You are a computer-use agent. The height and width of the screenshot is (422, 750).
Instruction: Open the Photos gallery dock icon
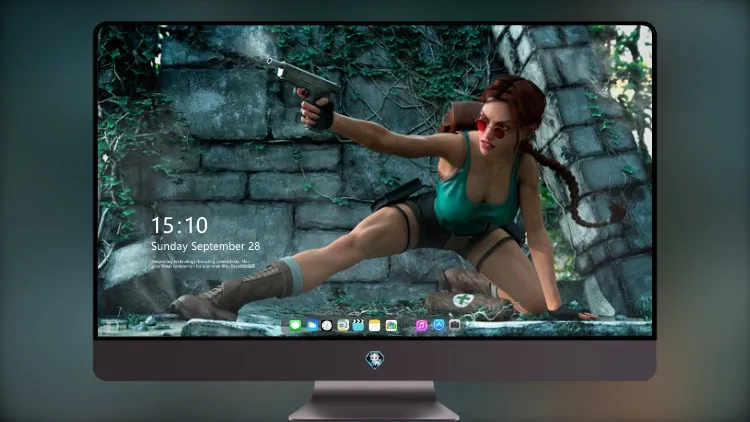tap(391, 326)
